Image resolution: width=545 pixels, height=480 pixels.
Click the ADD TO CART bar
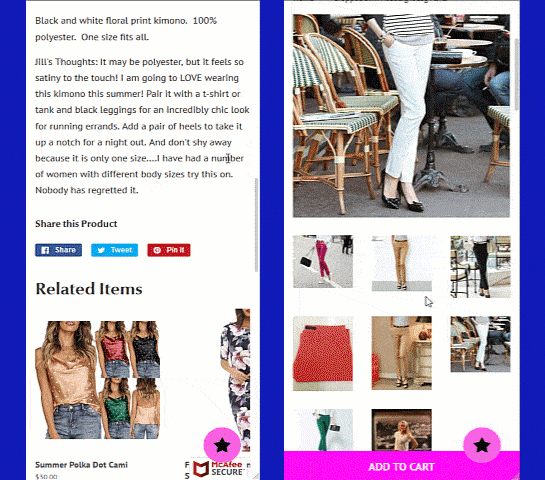(x=401, y=466)
